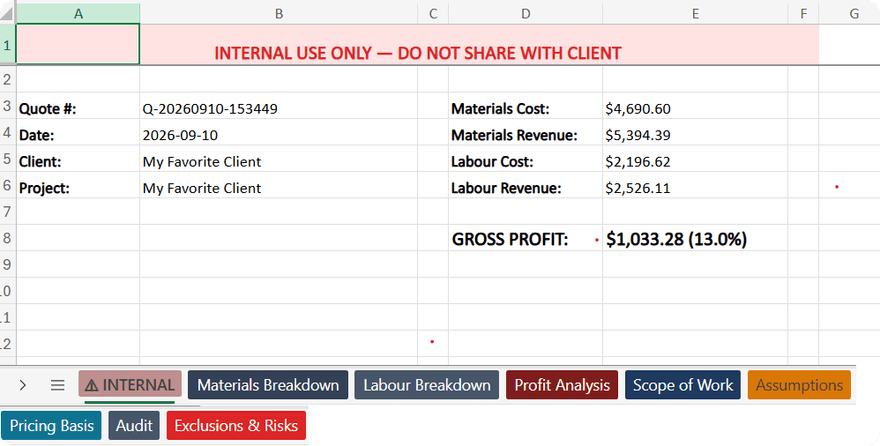Image resolution: width=880 pixels, height=446 pixels.
Task: Select row 8 header
Action: pos(7,238)
